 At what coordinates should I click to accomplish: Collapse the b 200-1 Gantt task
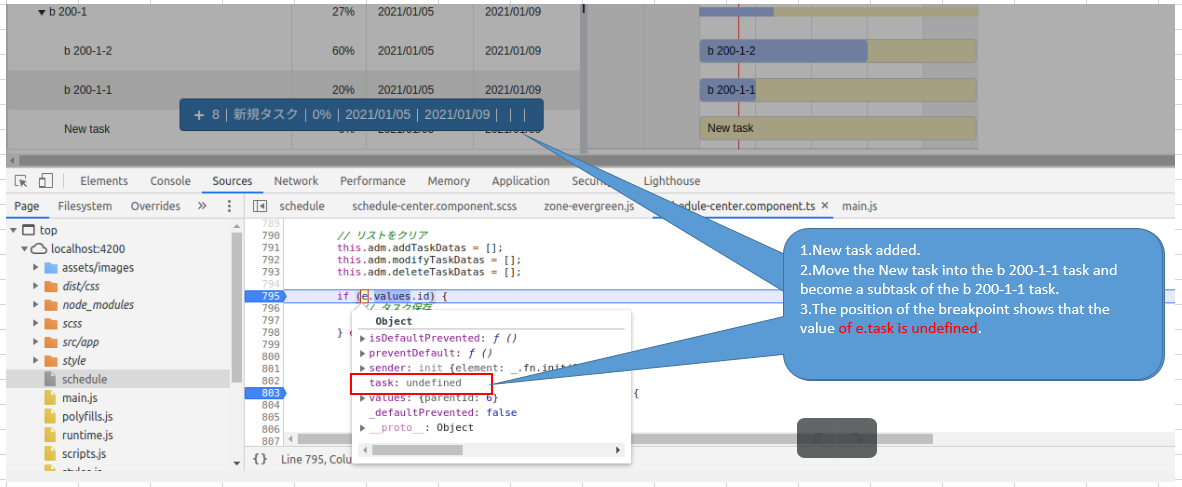[41, 13]
